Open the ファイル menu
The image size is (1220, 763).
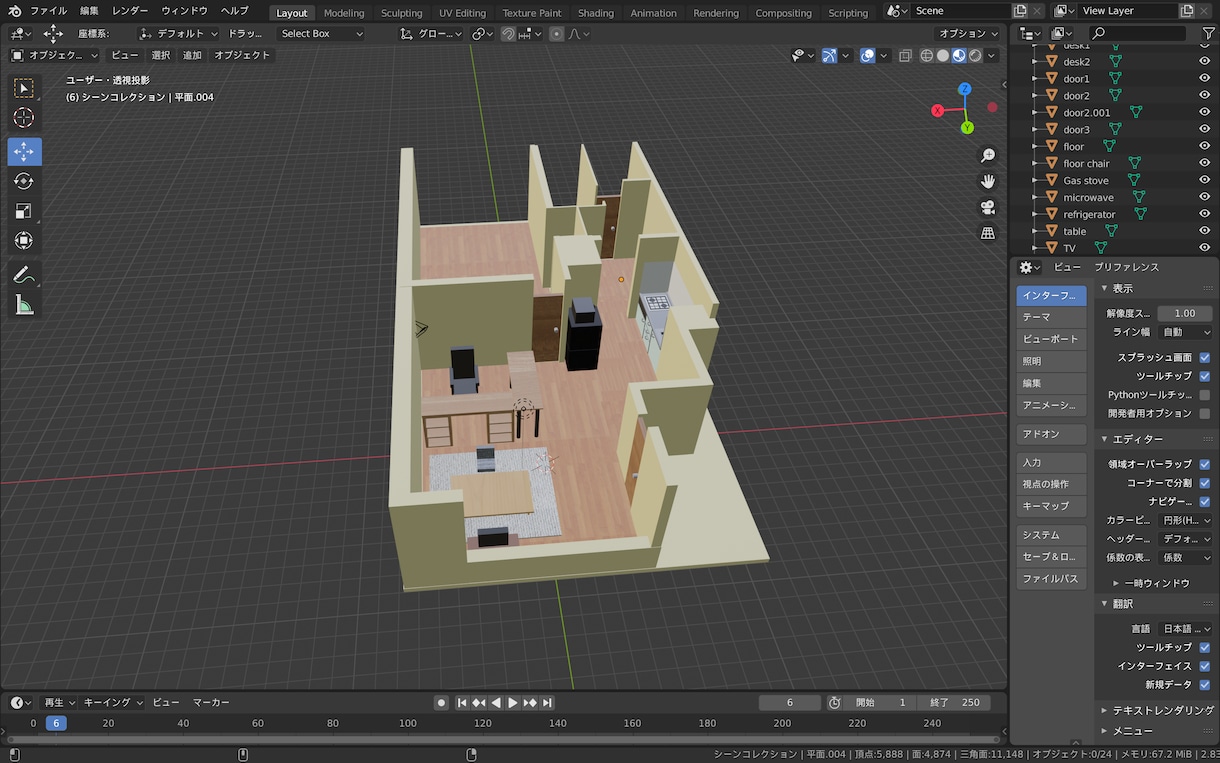(x=48, y=11)
